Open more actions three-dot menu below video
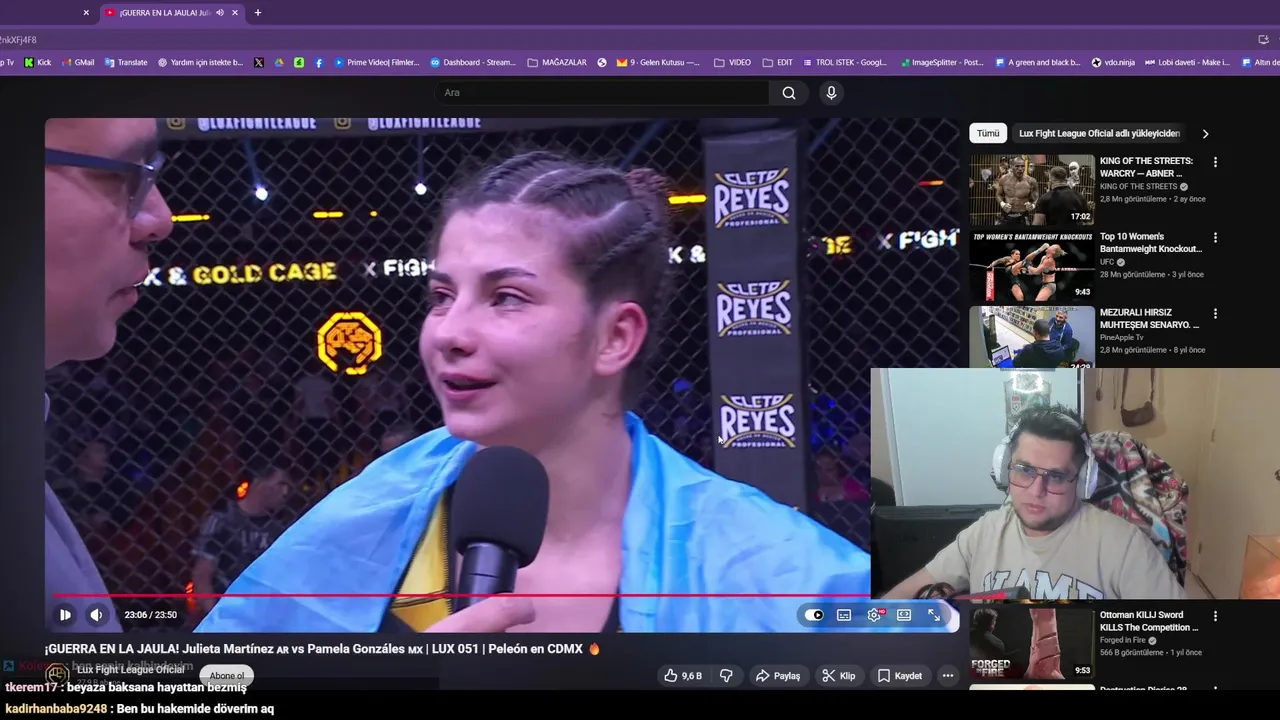Viewport: 1280px width, 720px height. tap(947, 676)
